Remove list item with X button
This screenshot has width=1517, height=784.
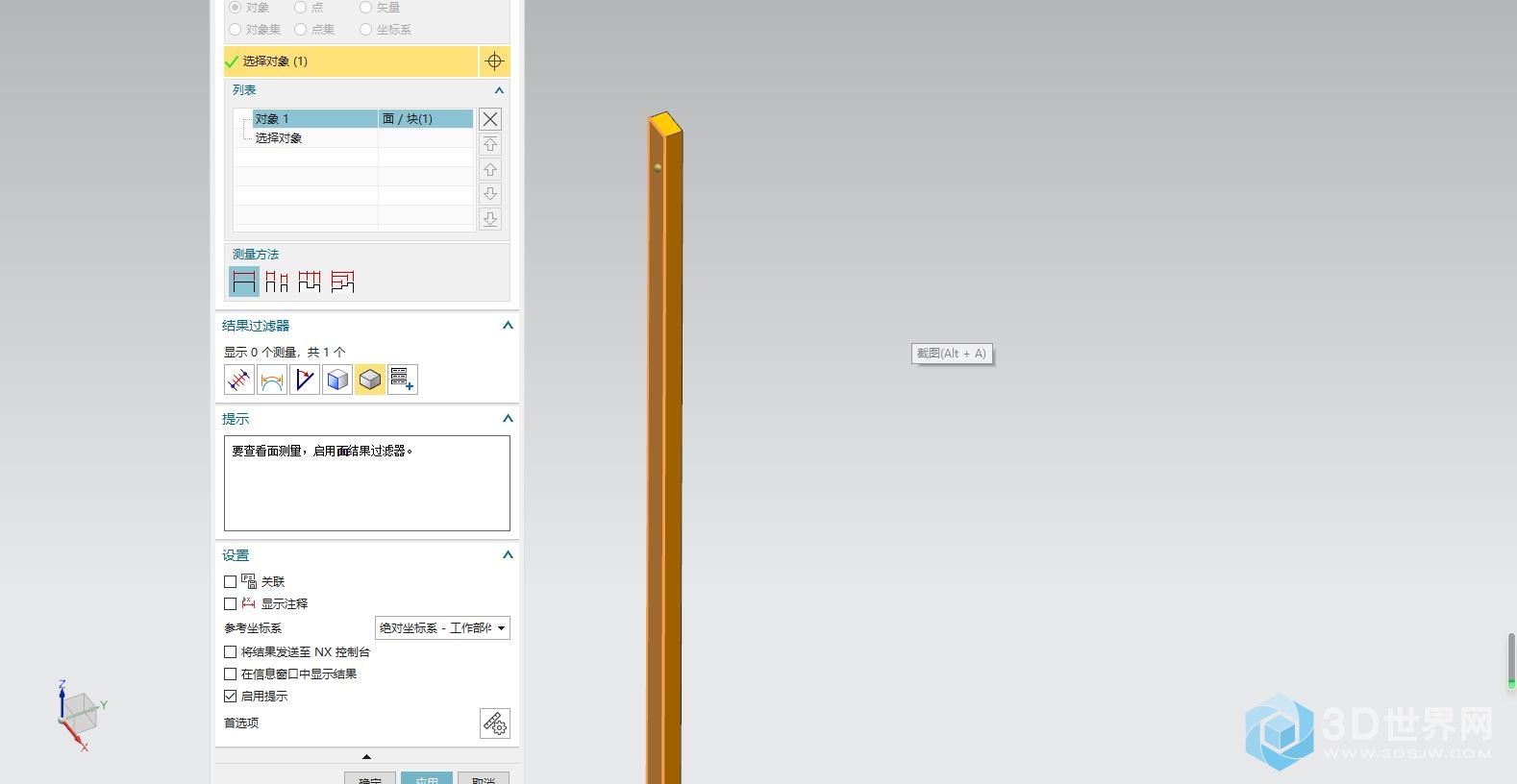490,119
